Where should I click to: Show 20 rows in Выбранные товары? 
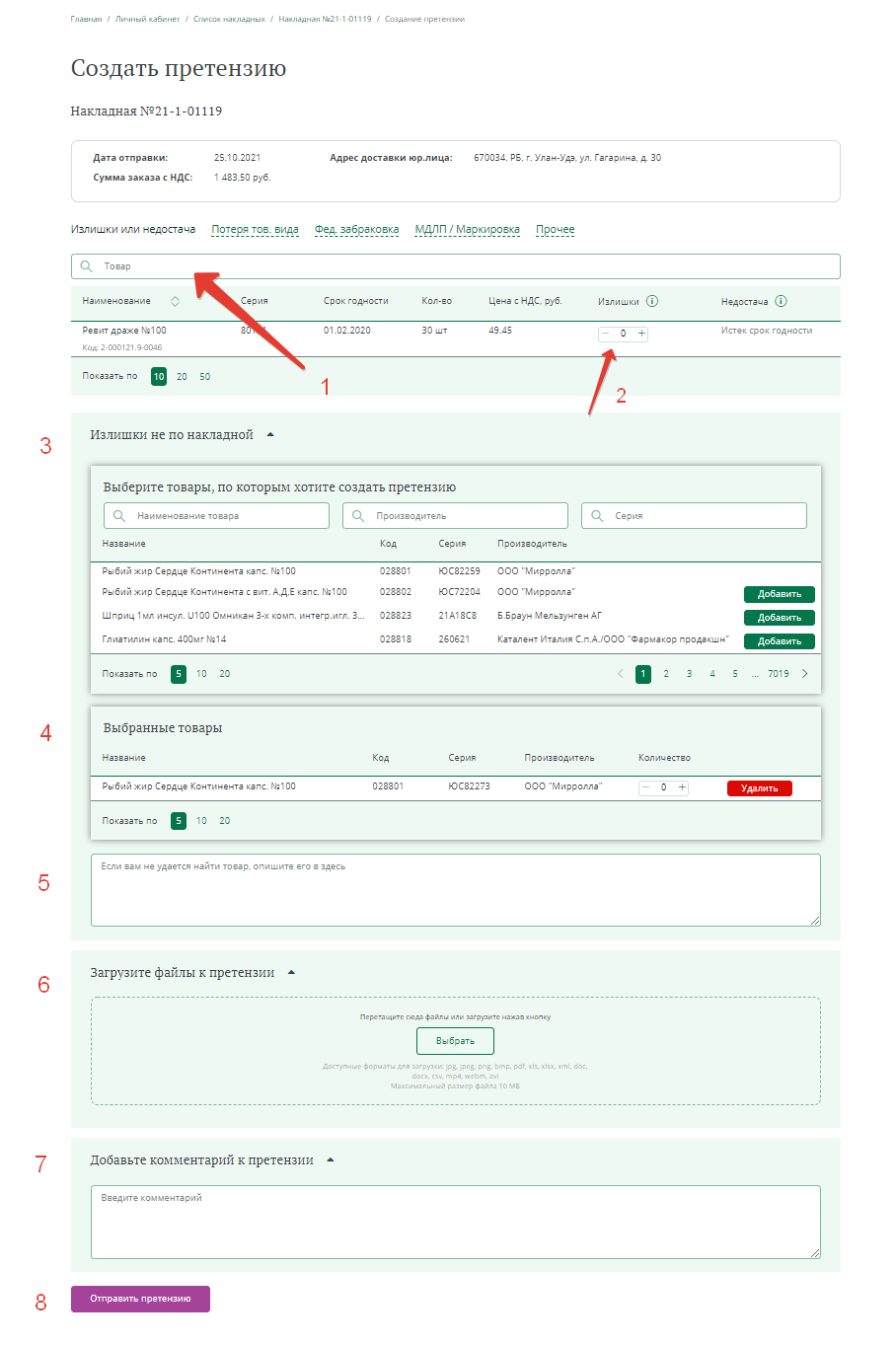(x=225, y=821)
